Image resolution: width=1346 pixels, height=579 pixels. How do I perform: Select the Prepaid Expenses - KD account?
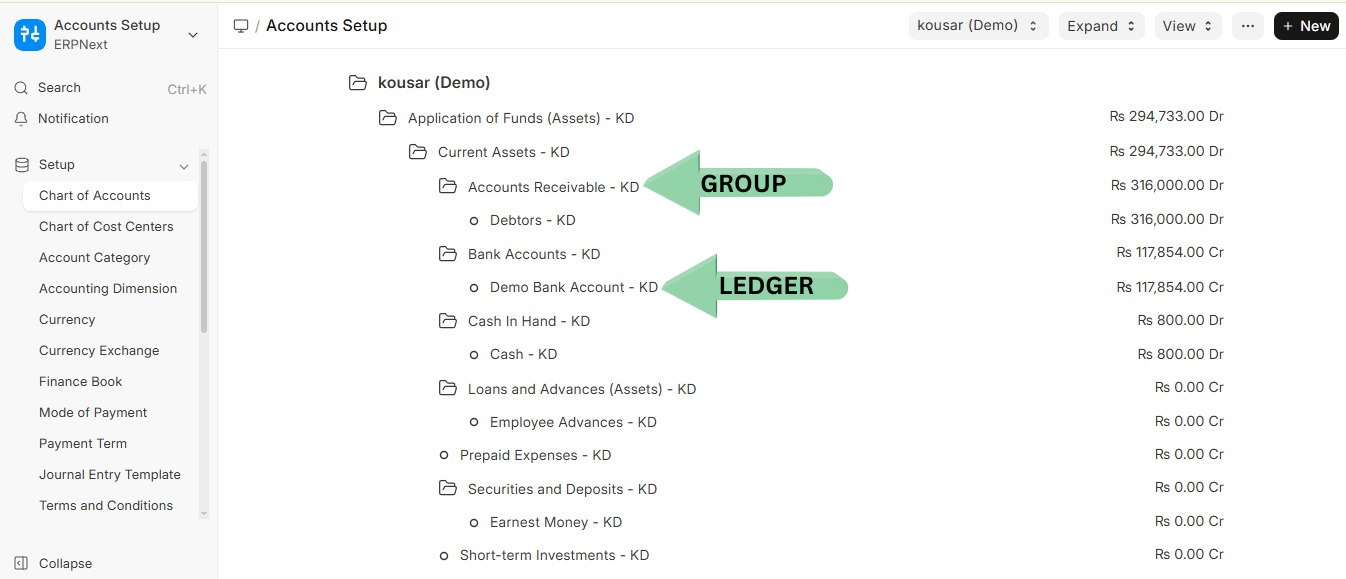point(535,455)
